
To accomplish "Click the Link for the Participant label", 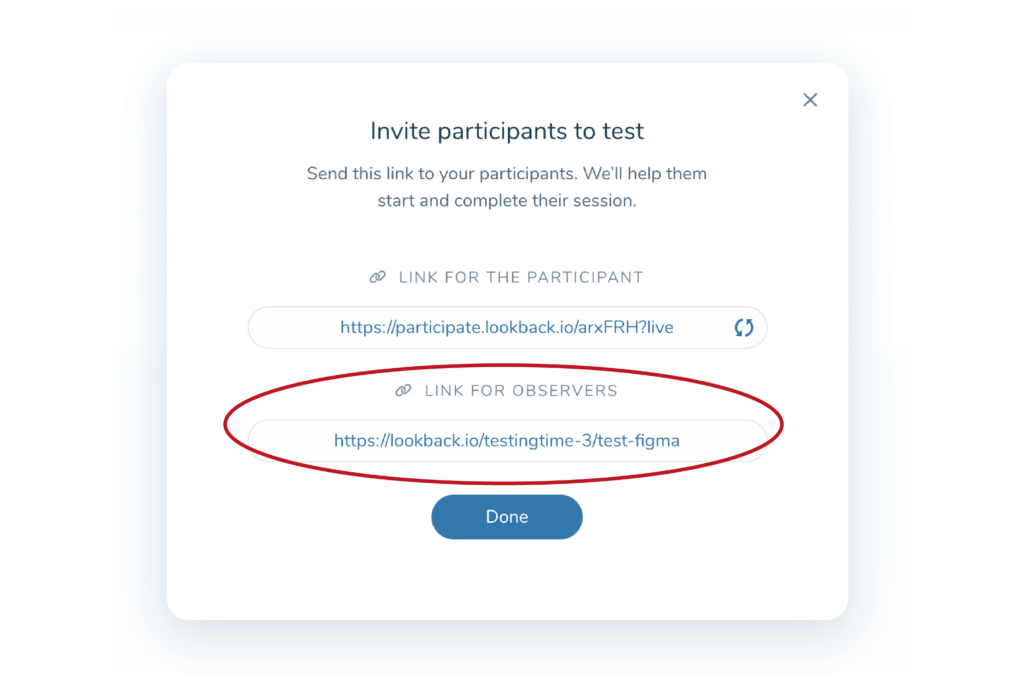I will 520,278.
